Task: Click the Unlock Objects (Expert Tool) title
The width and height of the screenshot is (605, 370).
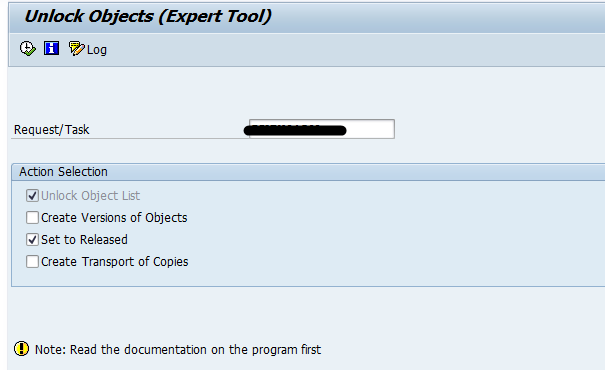Action: point(148,16)
